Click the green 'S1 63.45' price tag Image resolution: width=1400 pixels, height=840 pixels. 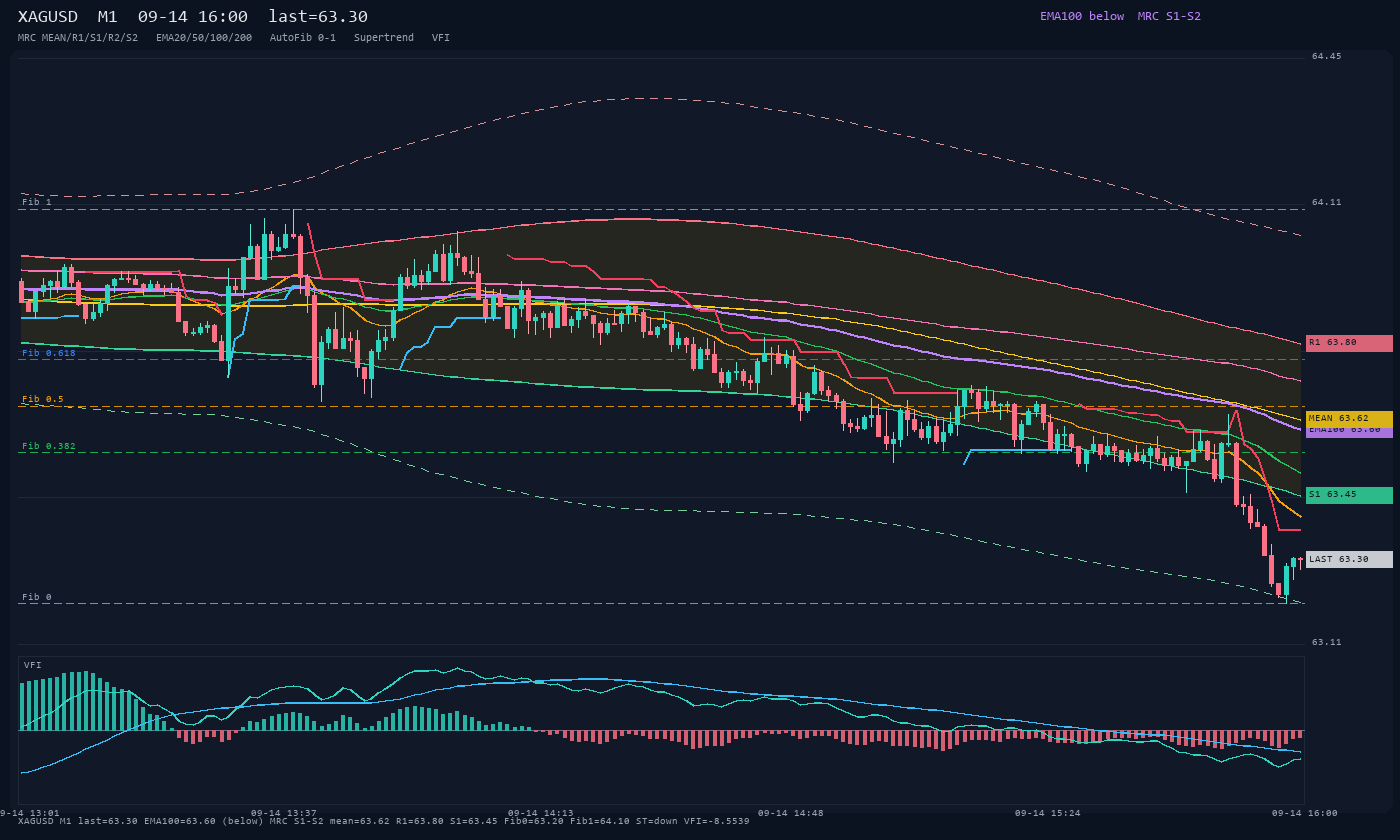click(1349, 495)
